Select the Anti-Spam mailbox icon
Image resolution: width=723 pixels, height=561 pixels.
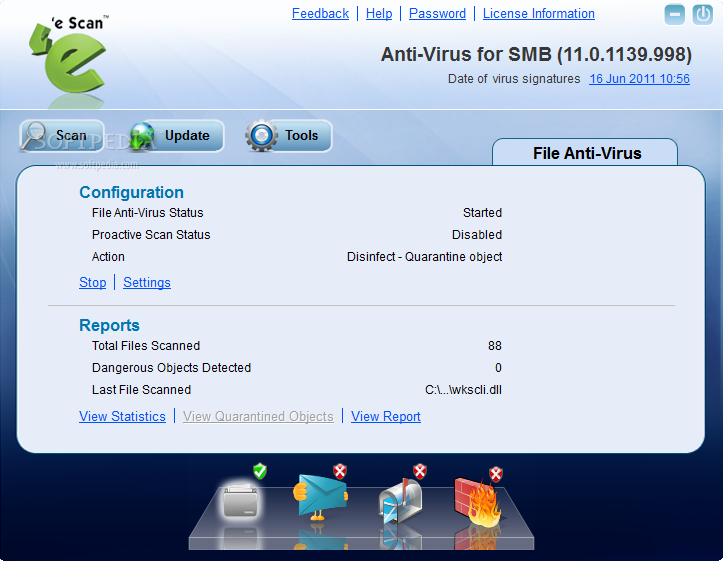coord(400,501)
